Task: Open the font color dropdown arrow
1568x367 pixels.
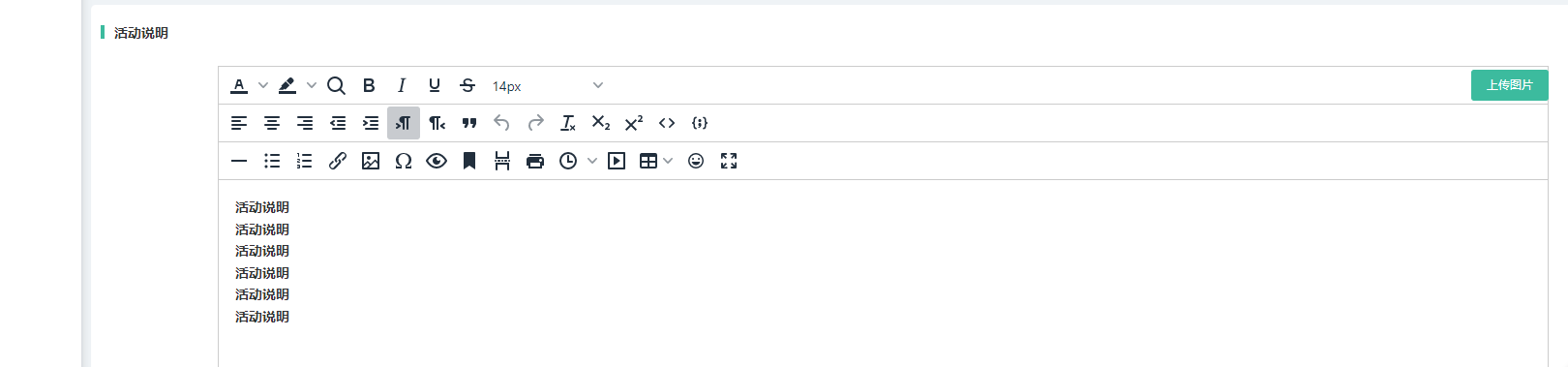Action: (263, 85)
